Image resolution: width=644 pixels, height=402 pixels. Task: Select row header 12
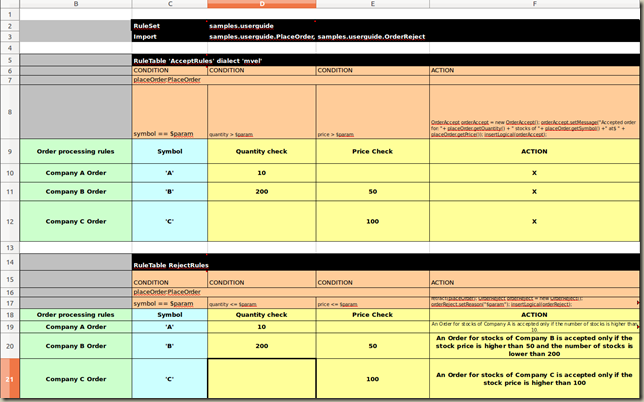[x=10, y=221]
